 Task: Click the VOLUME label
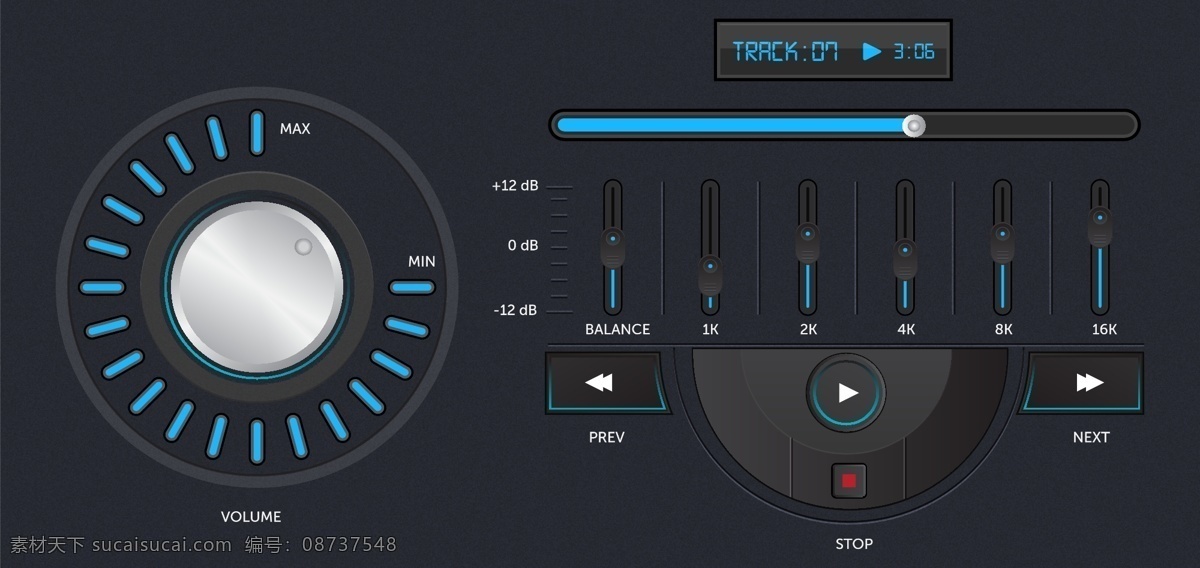[251, 517]
